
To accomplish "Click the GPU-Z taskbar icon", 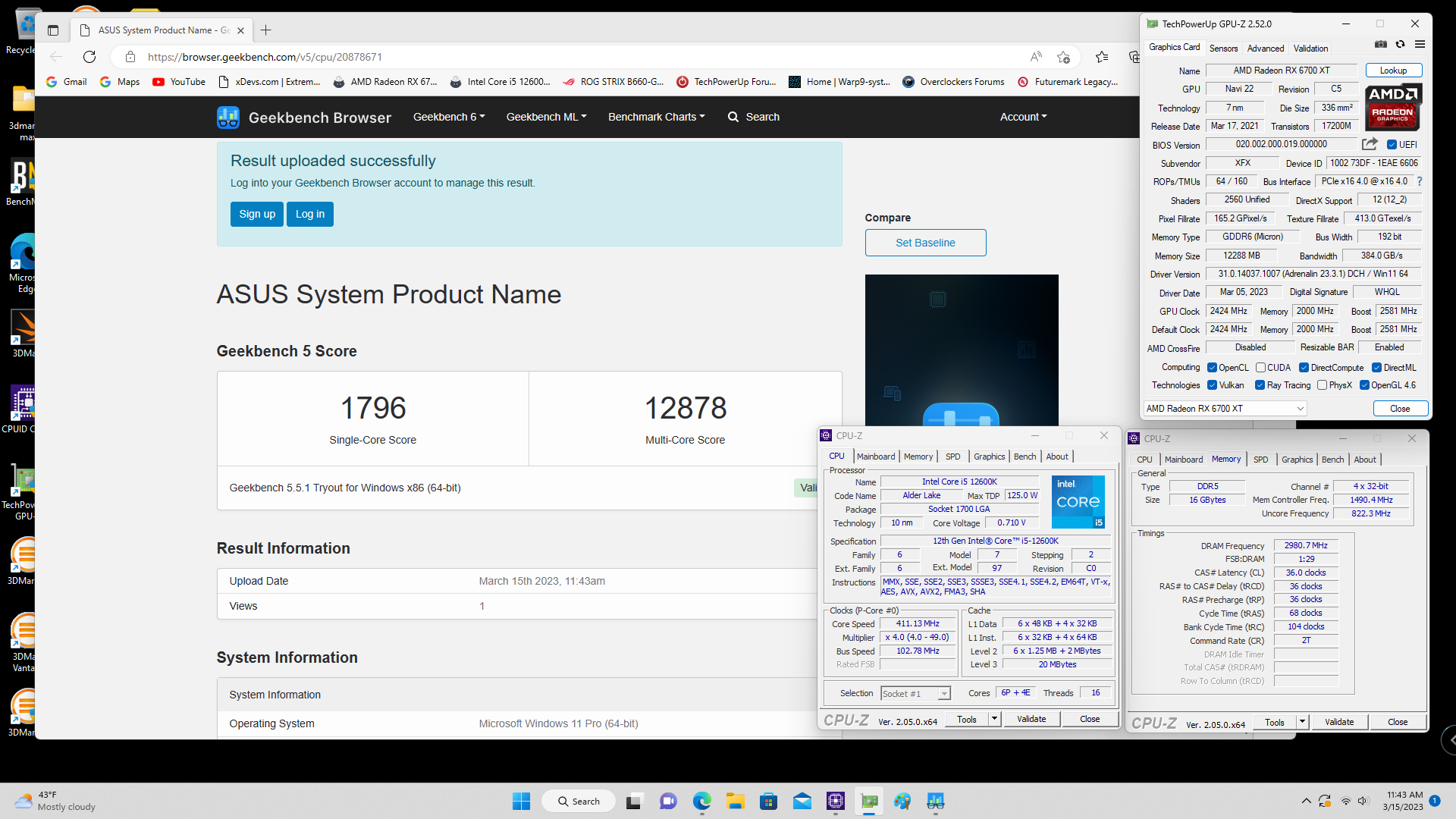I will 869,802.
